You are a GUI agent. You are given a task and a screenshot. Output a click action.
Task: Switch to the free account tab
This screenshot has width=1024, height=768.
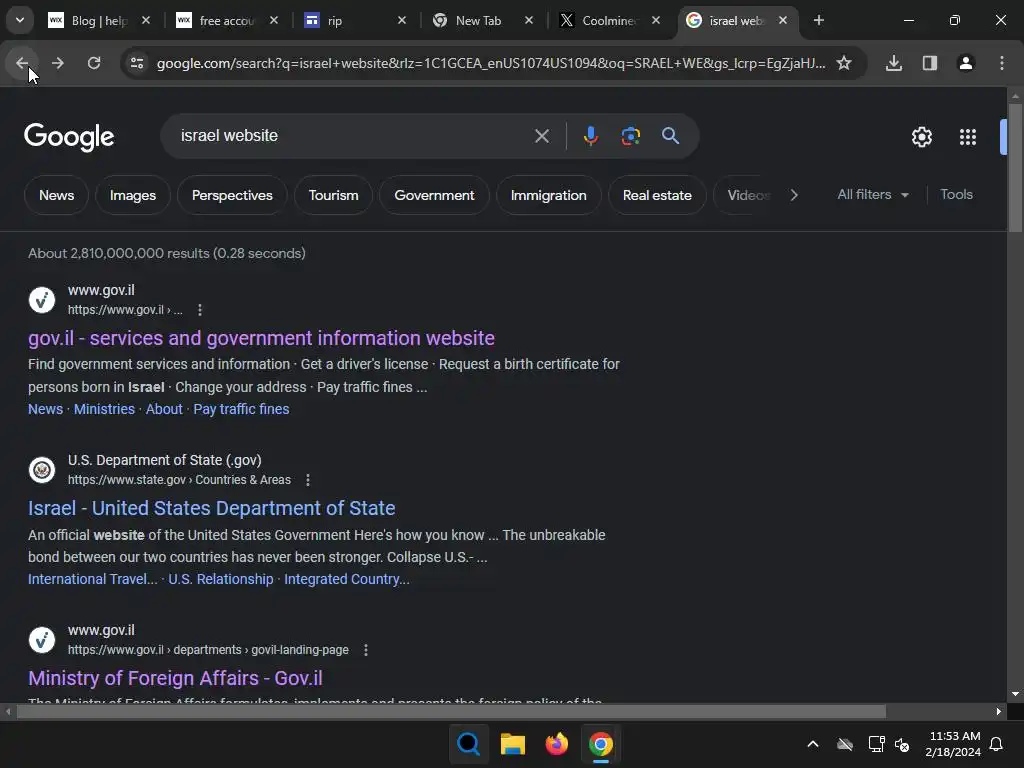click(x=227, y=20)
